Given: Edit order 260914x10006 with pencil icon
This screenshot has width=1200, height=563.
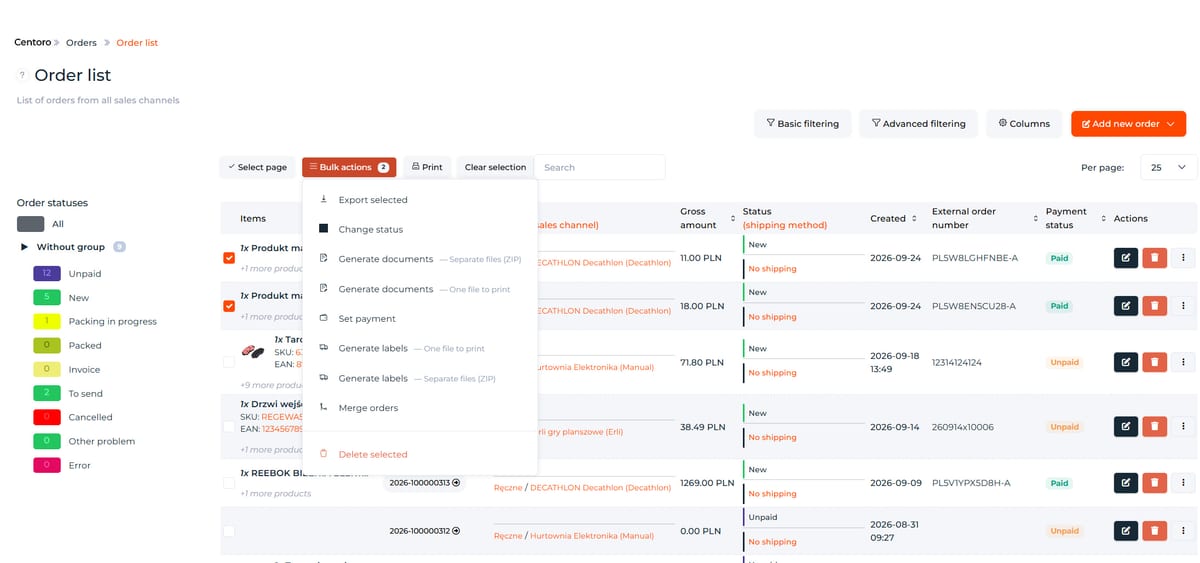Looking at the screenshot, I should 1126,427.
